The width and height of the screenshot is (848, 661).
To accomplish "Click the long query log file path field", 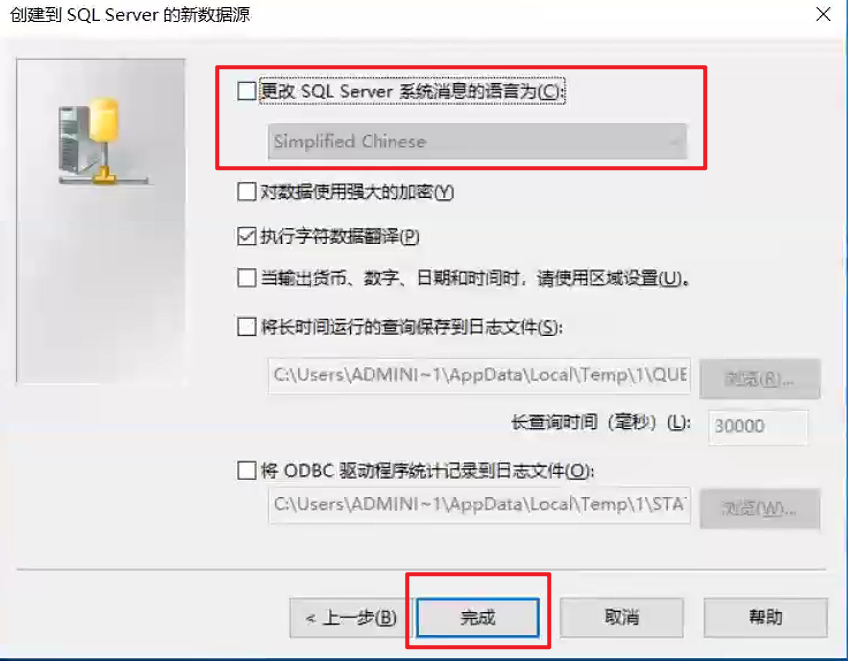I will 479,375.
